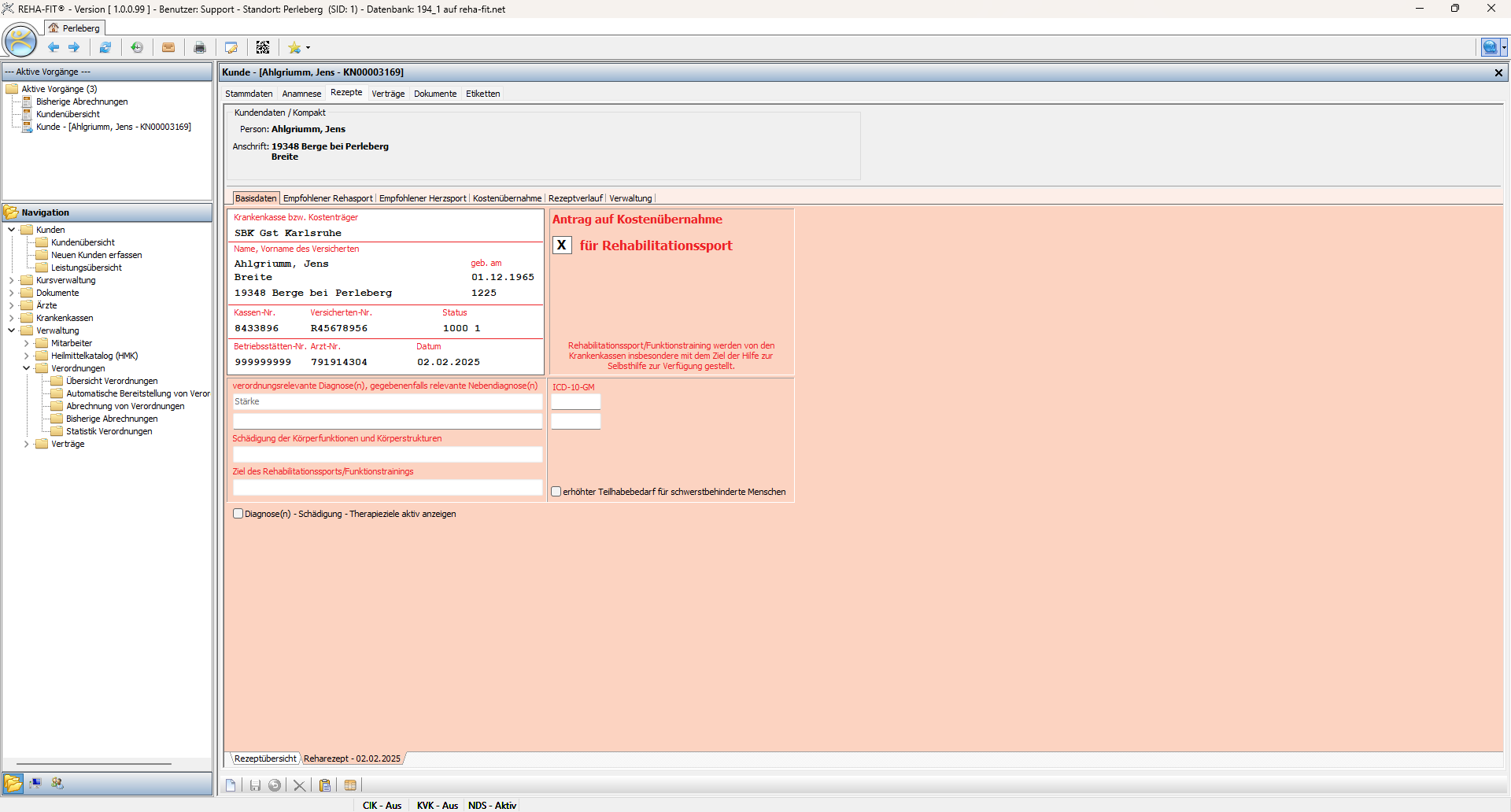
Task: Switch to the Anamnese tab
Action: (301, 94)
